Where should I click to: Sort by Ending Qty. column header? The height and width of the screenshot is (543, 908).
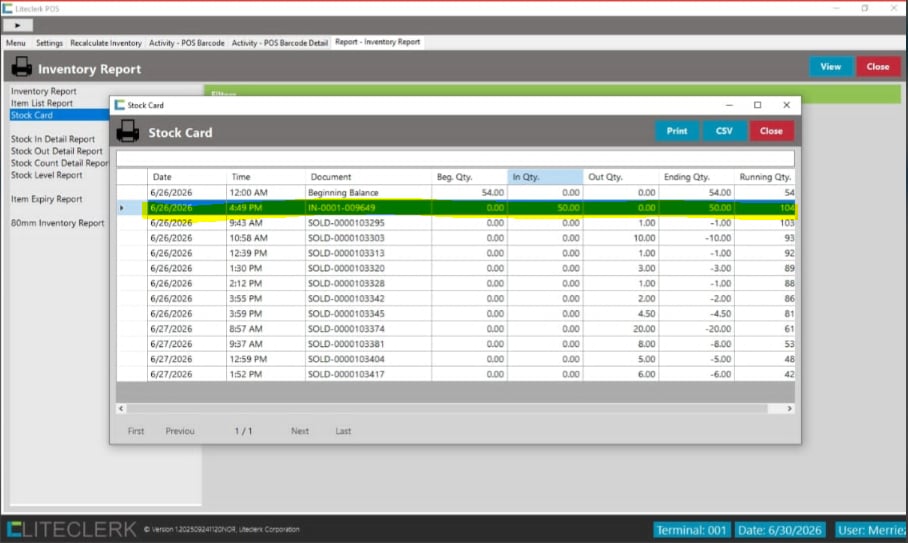[696, 177]
